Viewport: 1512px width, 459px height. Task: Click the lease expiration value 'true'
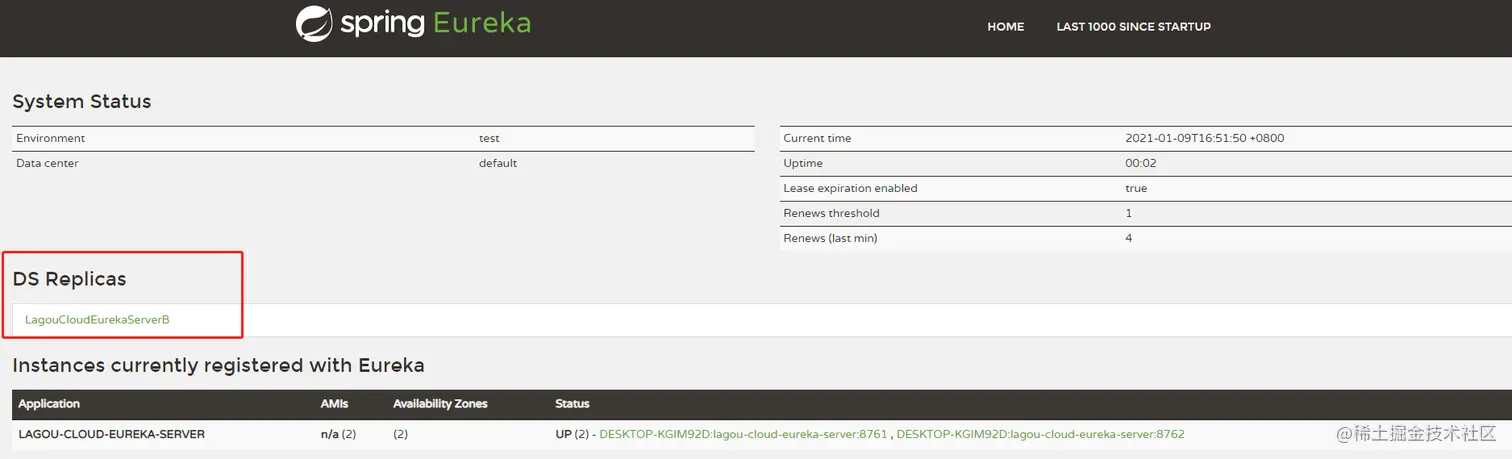[1136, 188]
